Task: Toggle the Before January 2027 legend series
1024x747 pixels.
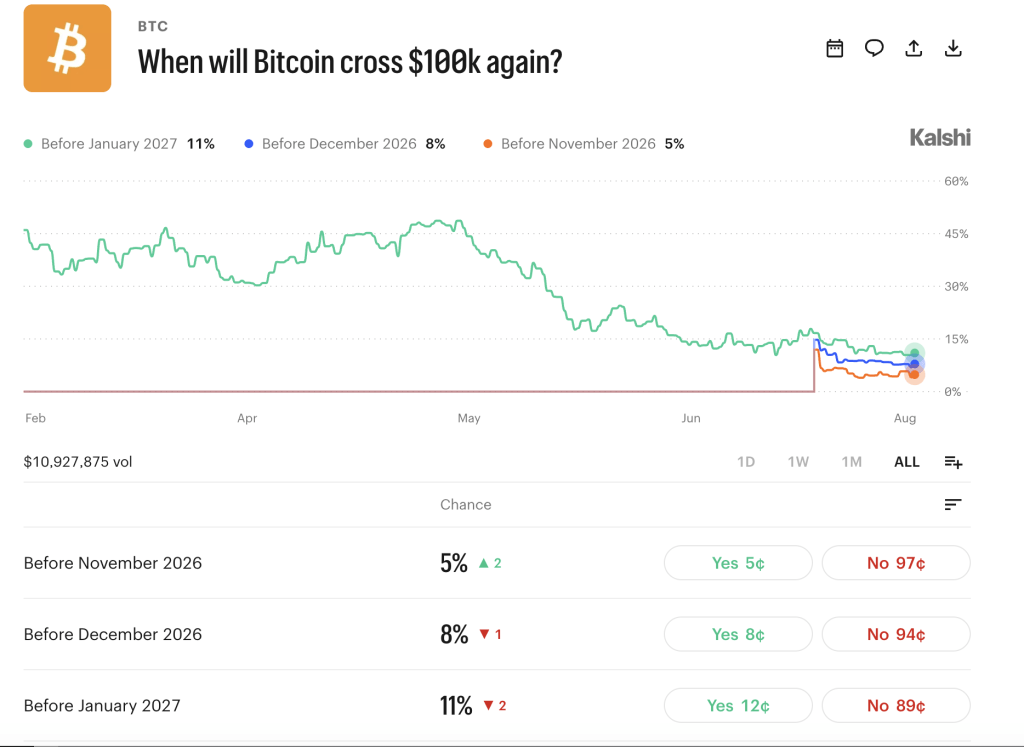Action: 120,144
